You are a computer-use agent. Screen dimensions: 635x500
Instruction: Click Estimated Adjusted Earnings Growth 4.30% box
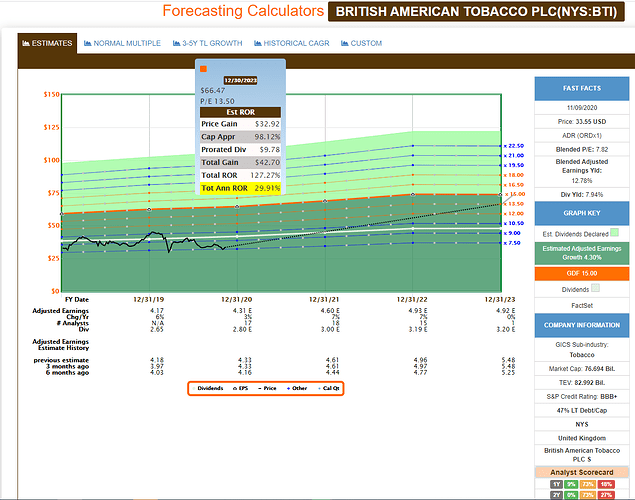(582, 253)
